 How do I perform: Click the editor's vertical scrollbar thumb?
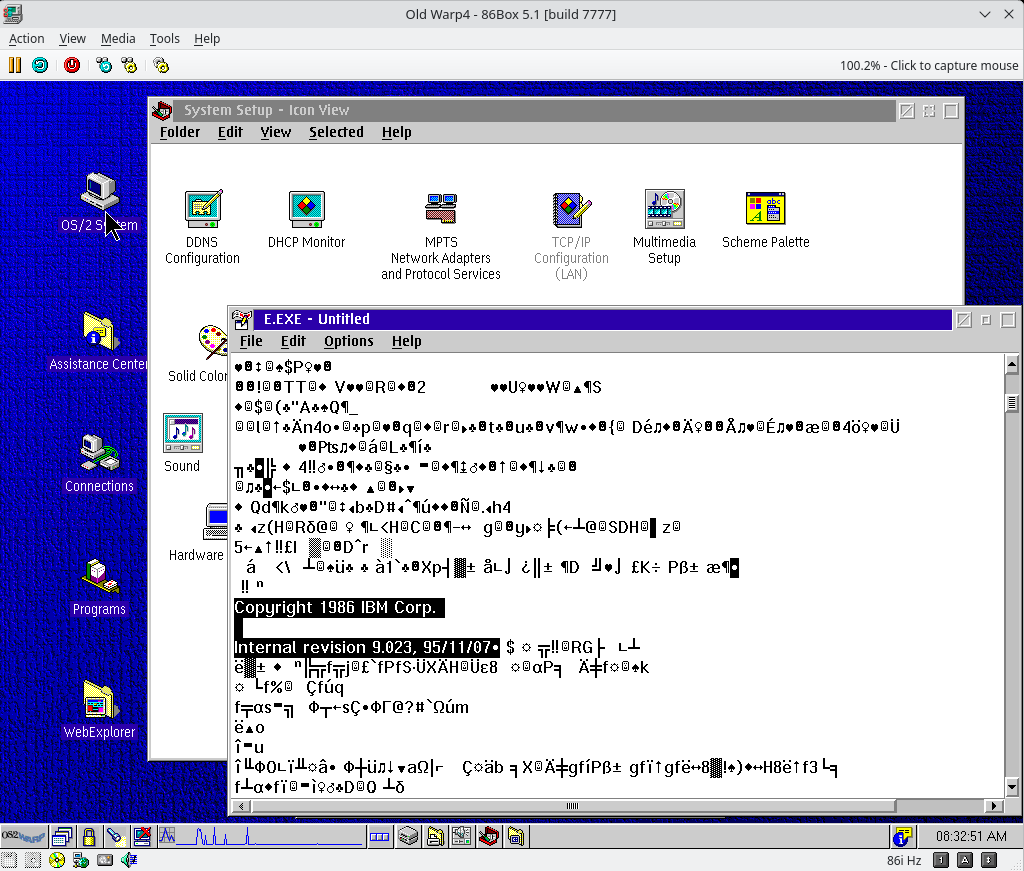click(x=1012, y=403)
